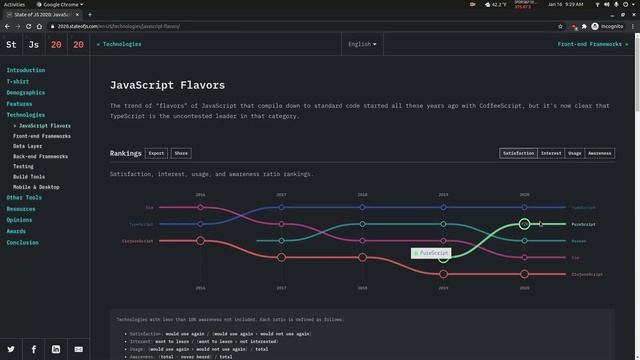Open Technologies in the sidebar
Screen dimensions: 640x360
coord(26,115)
